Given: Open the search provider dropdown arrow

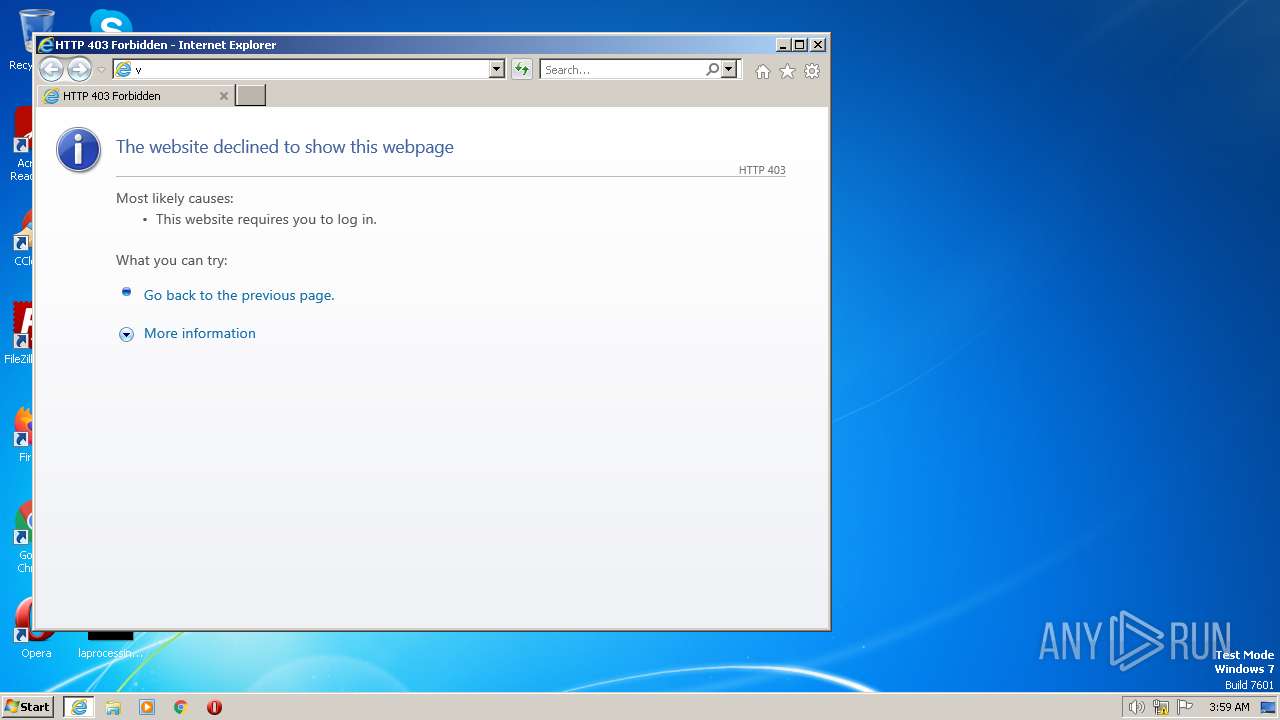Looking at the screenshot, I should click(x=729, y=69).
